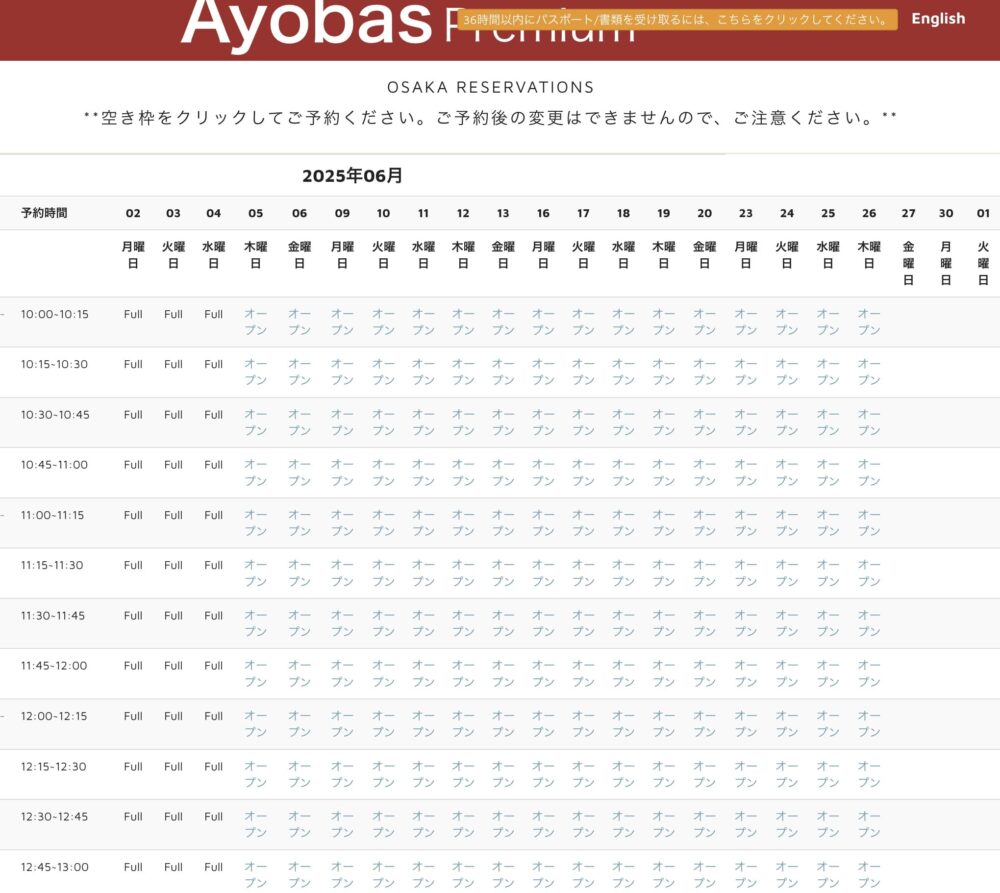This screenshot has height=893, width=1000.
Task: Reserve open slot June 16 at 10:00-10:15
Action: pyautogui.click(x=543, y=322)
